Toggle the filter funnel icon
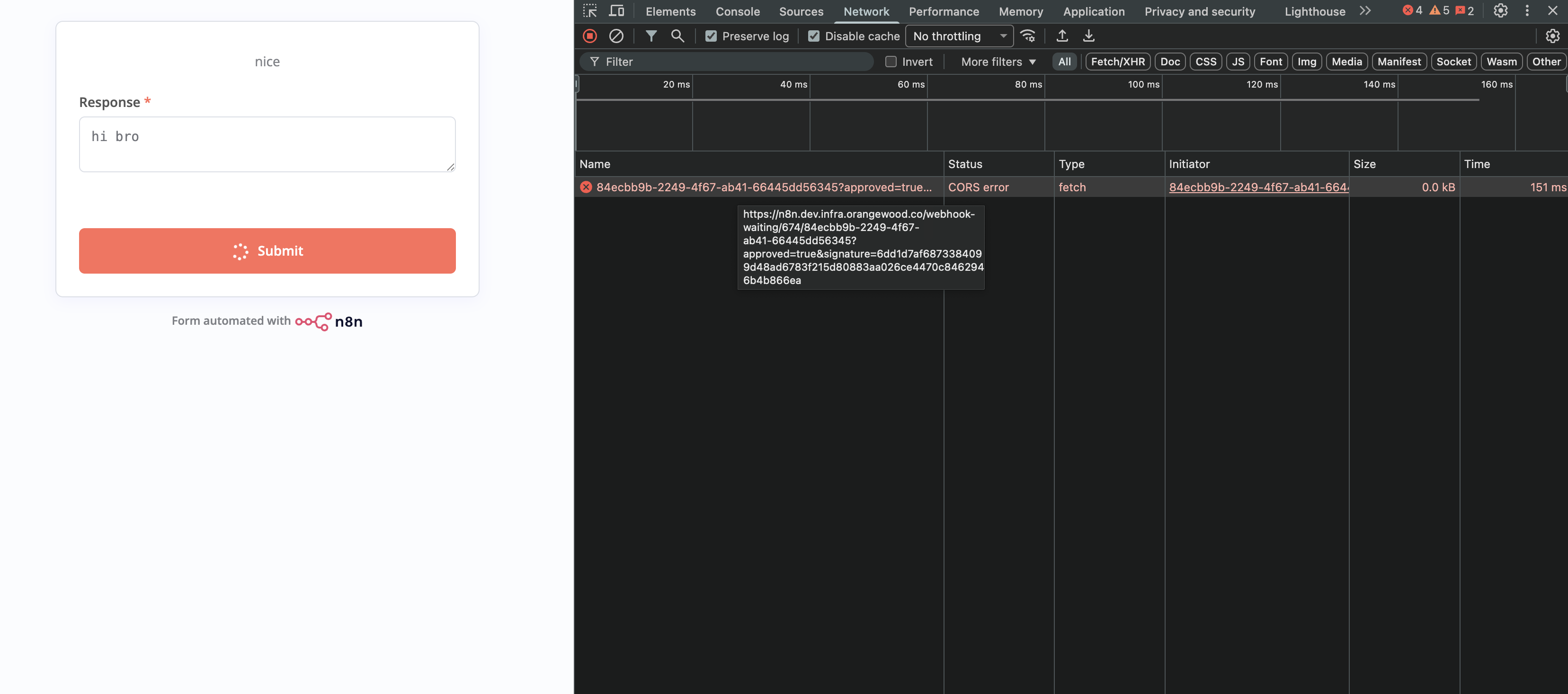 coord(650,36)
